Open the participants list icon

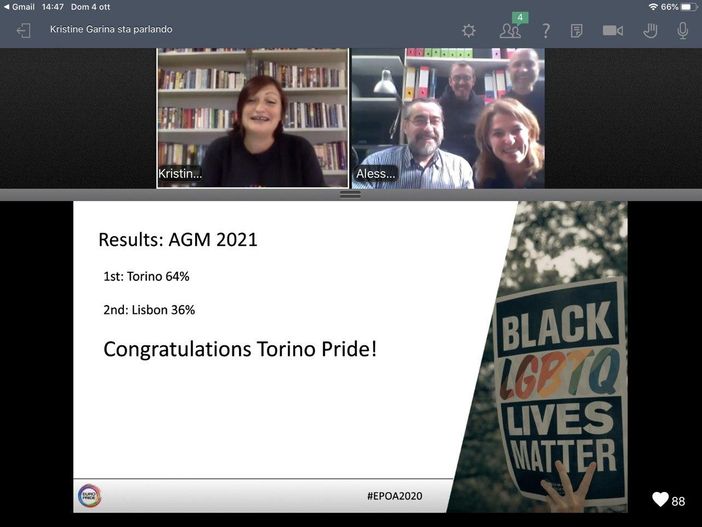point(510,31)
